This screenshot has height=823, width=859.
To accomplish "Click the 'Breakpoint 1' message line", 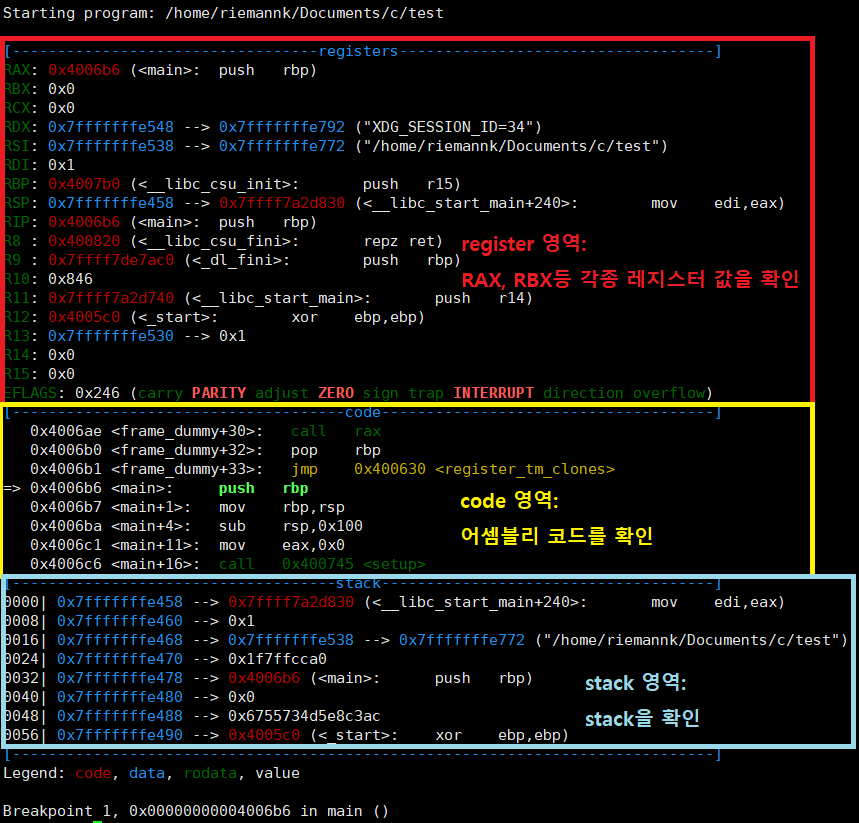I will (196, 811).
